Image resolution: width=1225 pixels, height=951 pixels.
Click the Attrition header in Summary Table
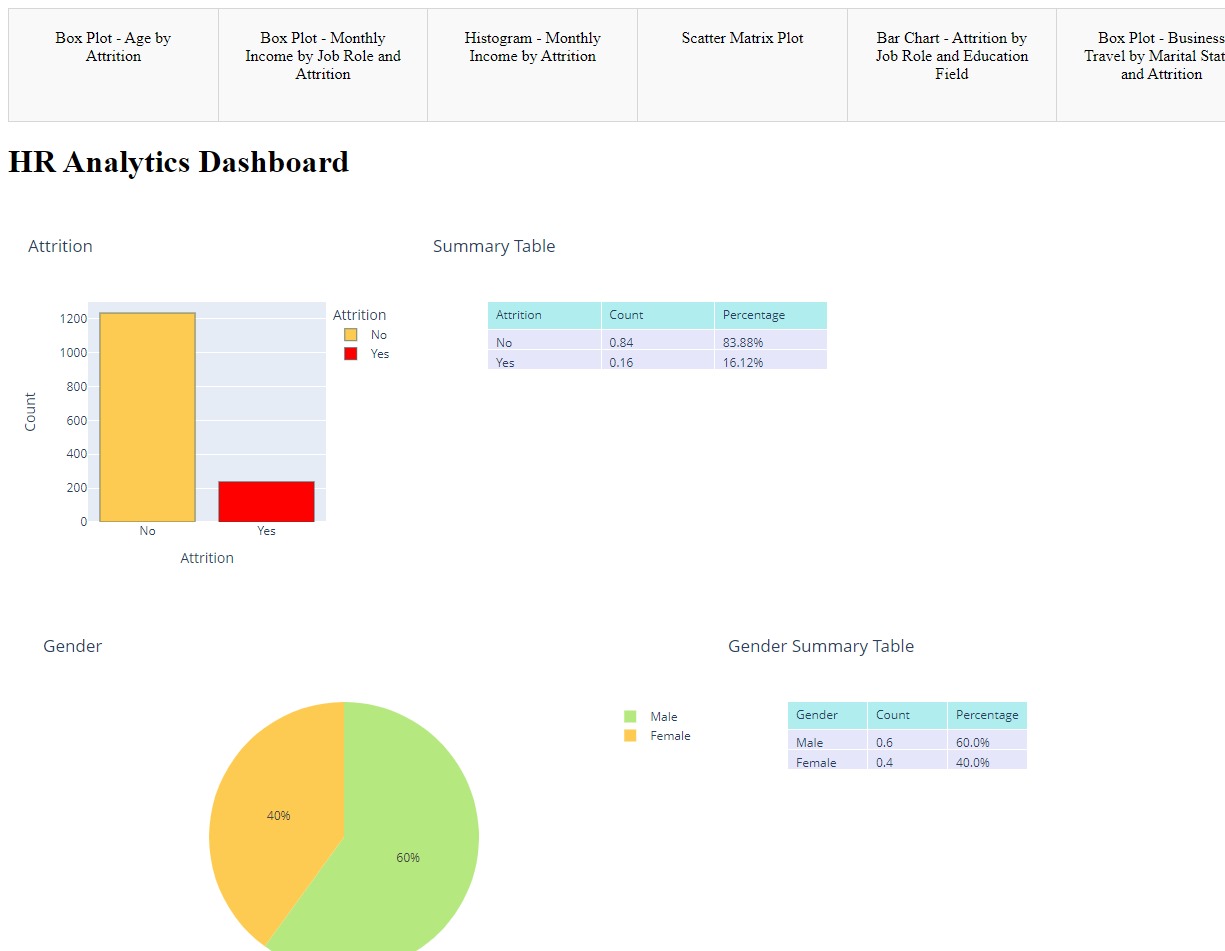544,315
